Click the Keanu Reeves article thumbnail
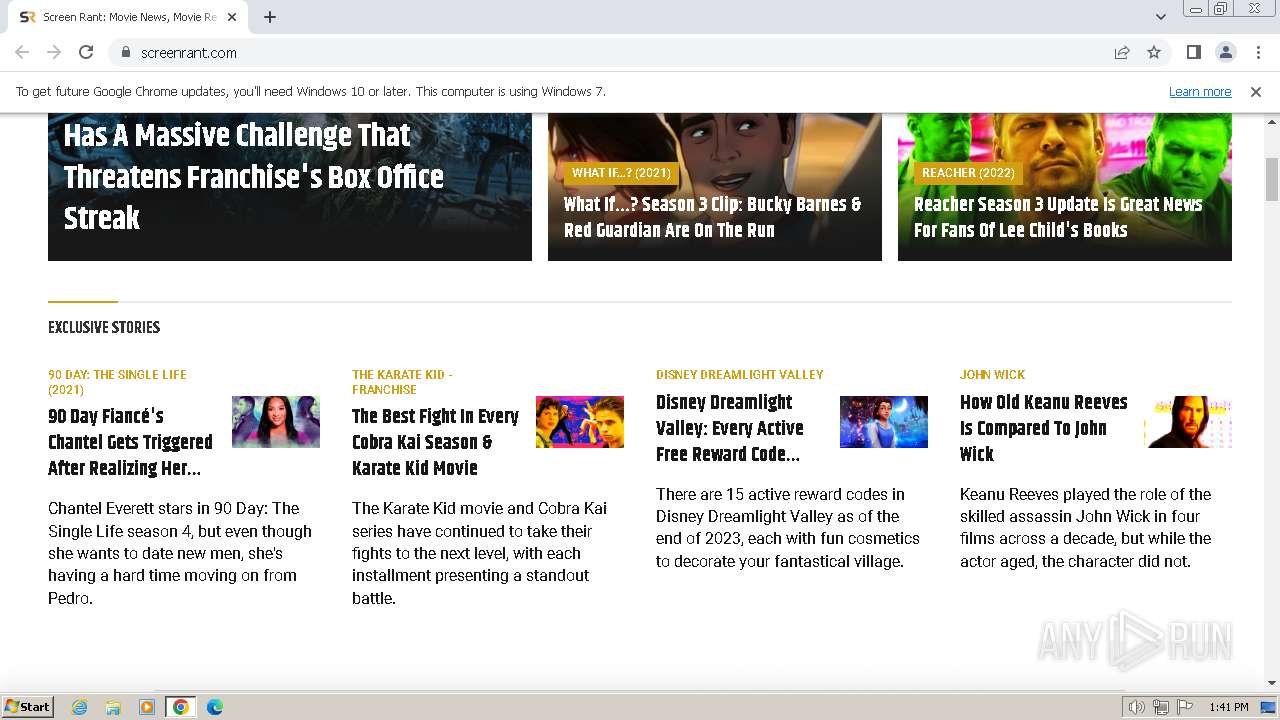 (x=1188, y=422)
